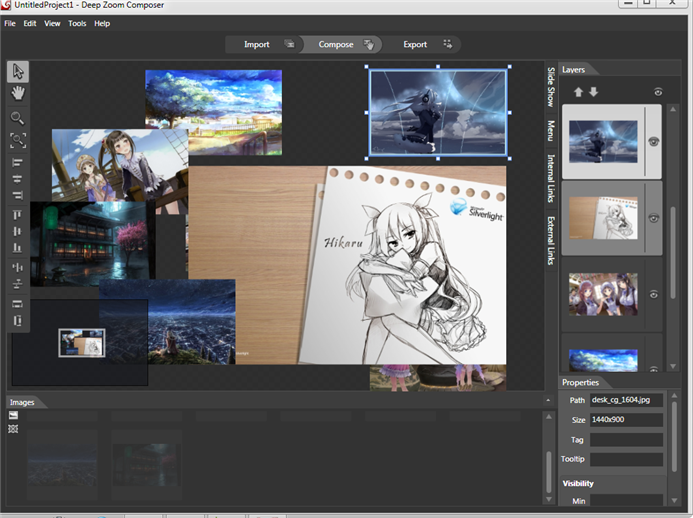Align selected images to top edges
693x518 pixels.
click(18, 215)
